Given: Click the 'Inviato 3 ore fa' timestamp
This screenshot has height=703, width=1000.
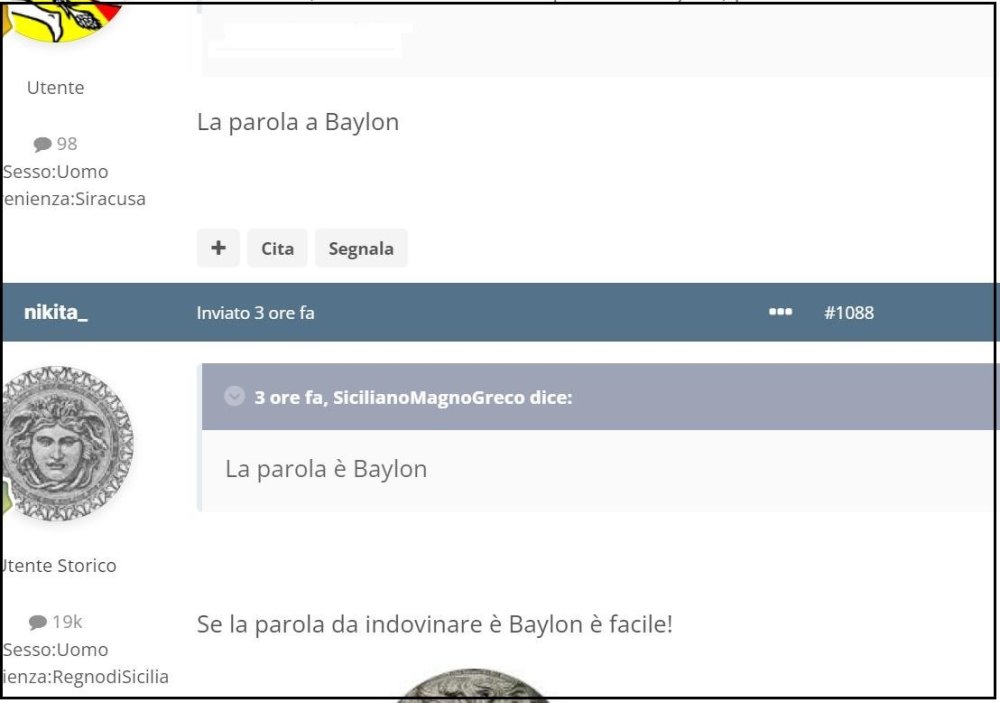Looking at the screenshot, I should pos(255,313).
